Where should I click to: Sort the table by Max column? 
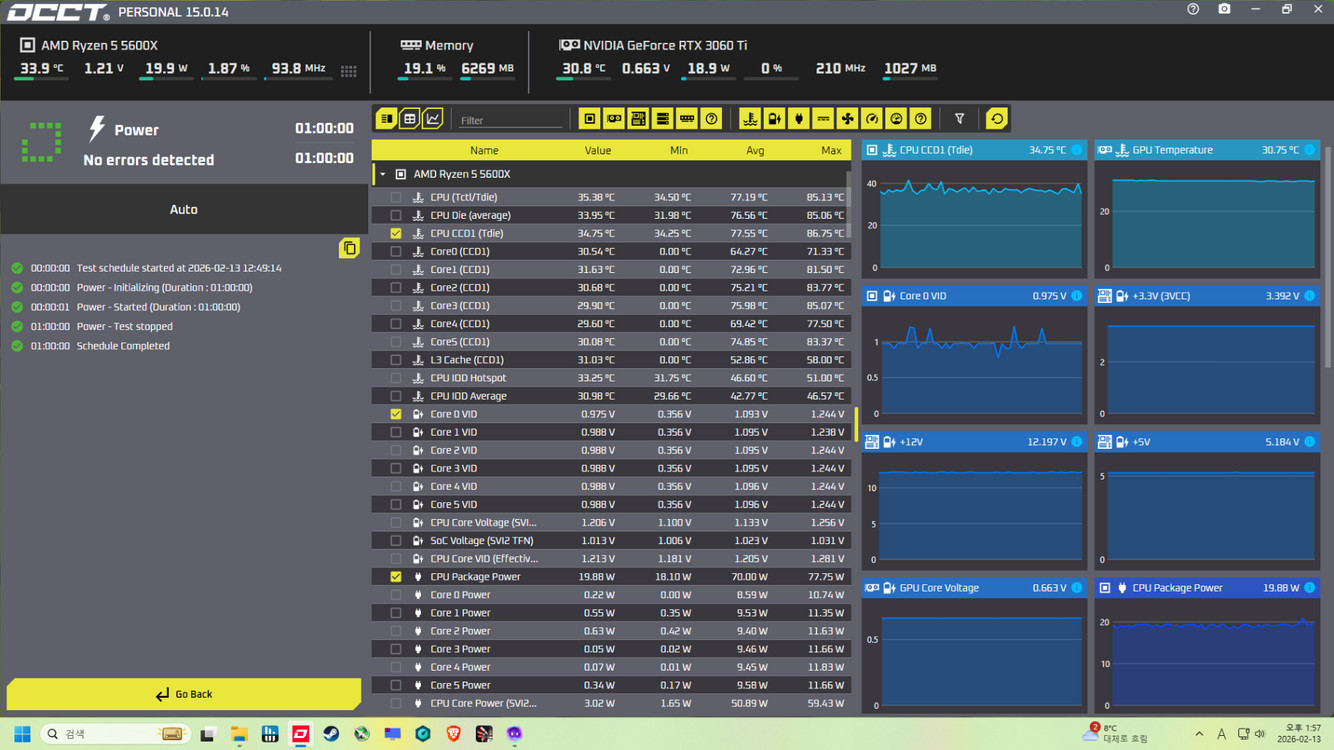[x=830, y=151]
